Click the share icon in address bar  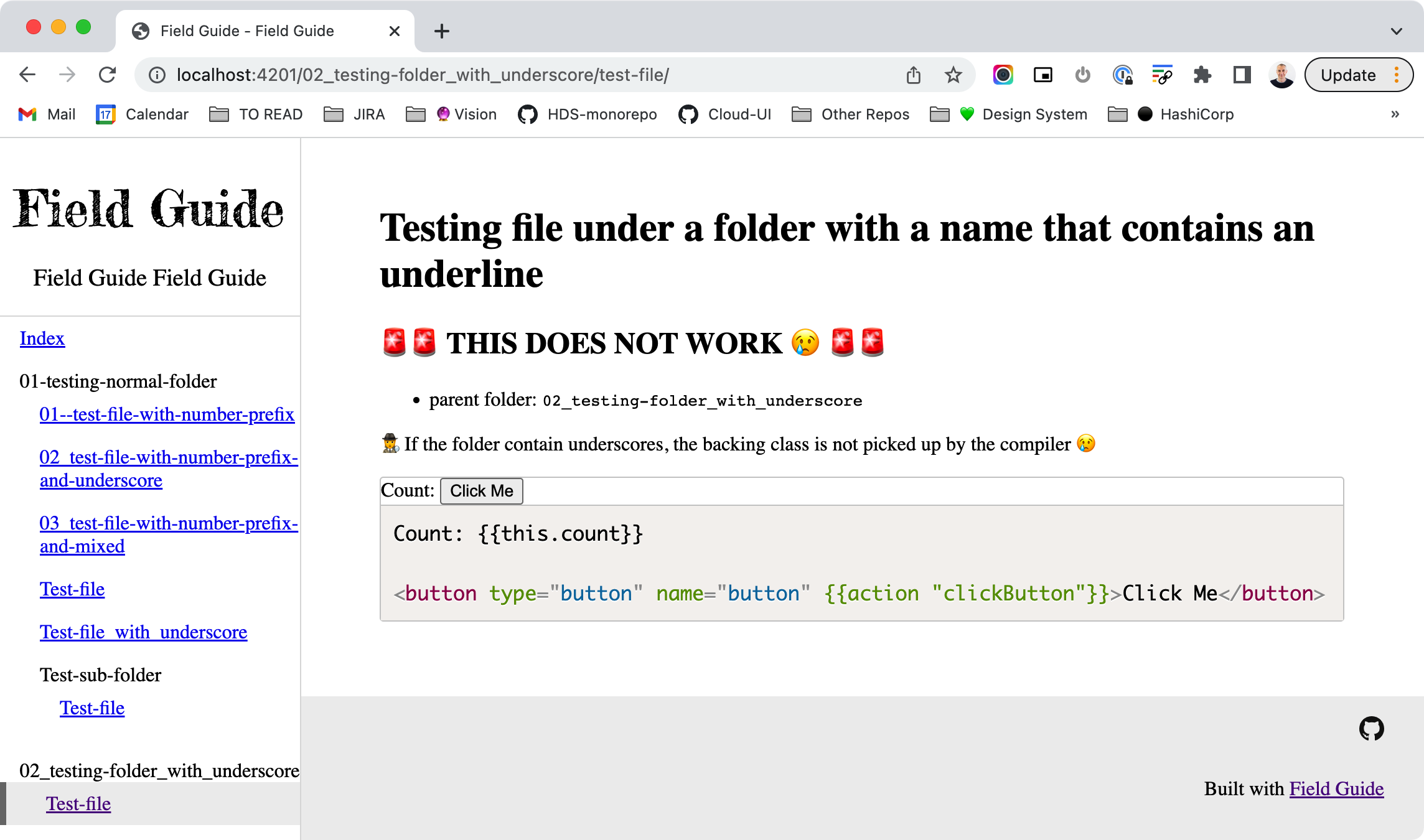pos(913,75)
